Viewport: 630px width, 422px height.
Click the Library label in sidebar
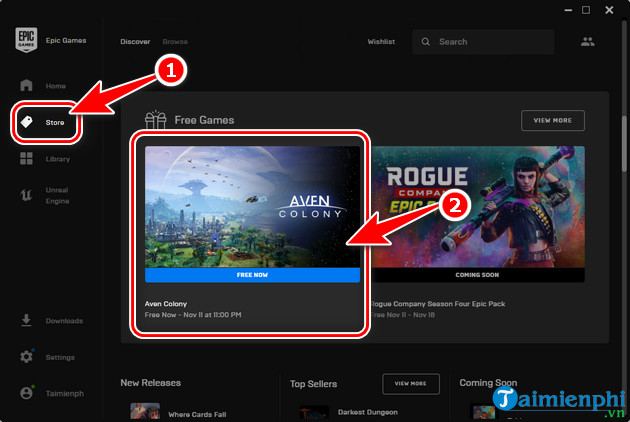point(58,159)
